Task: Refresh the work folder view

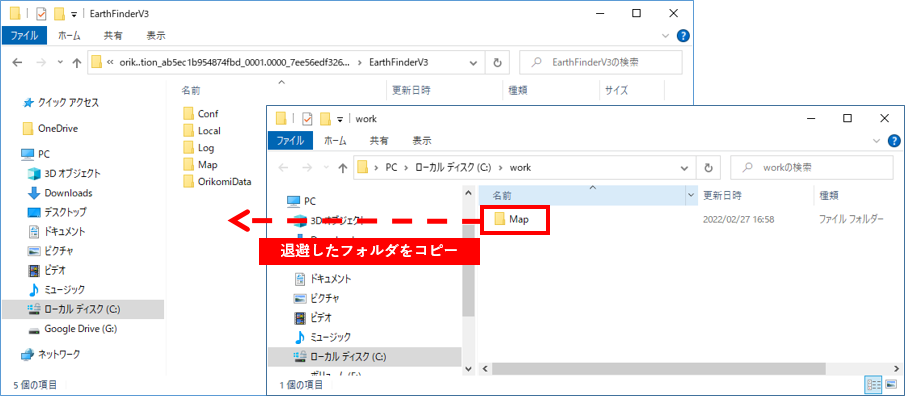Action: click(x=708, y=167)
